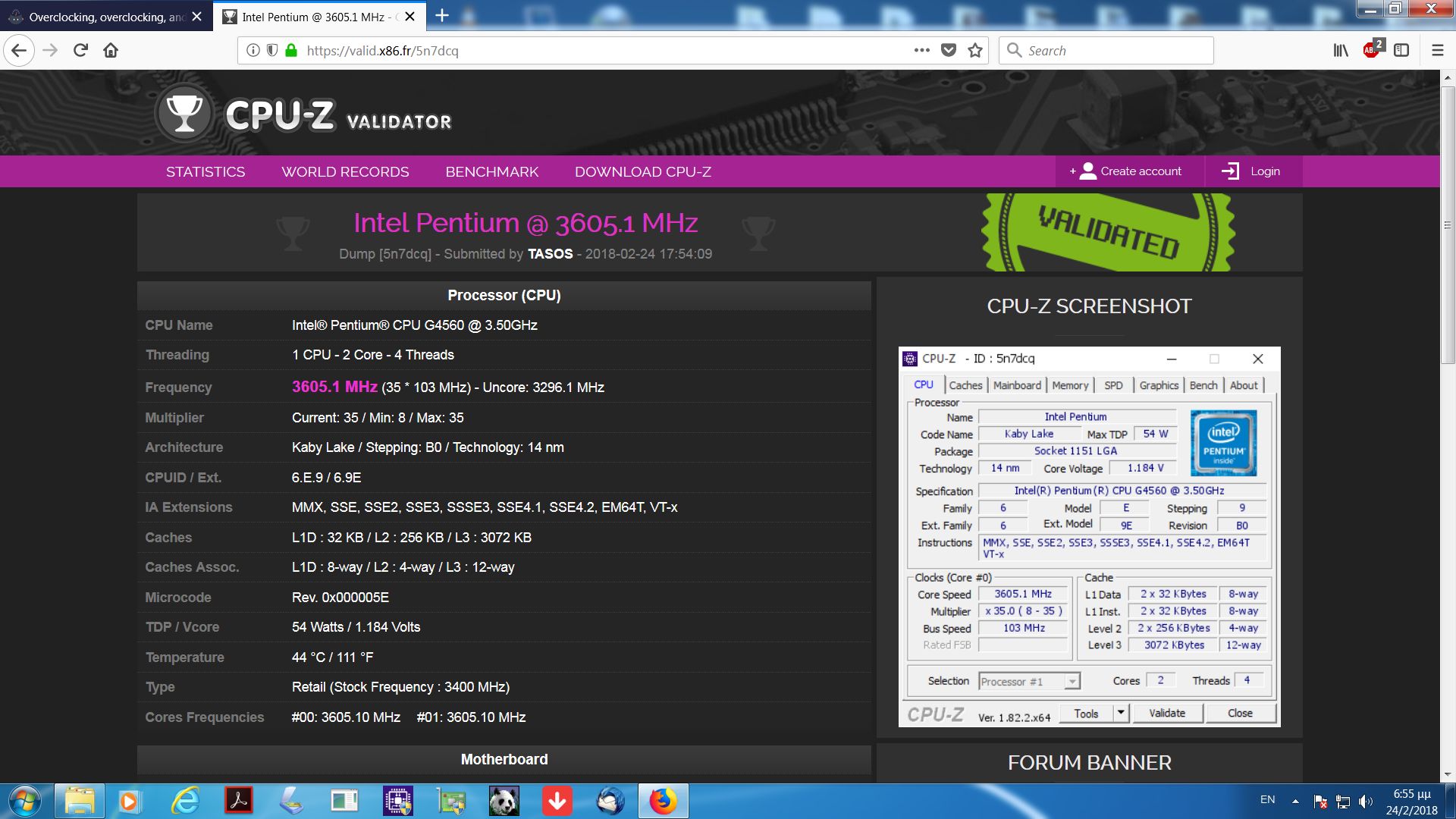Click the Search box in Firefox toolbar

[x=1106, y=51]
